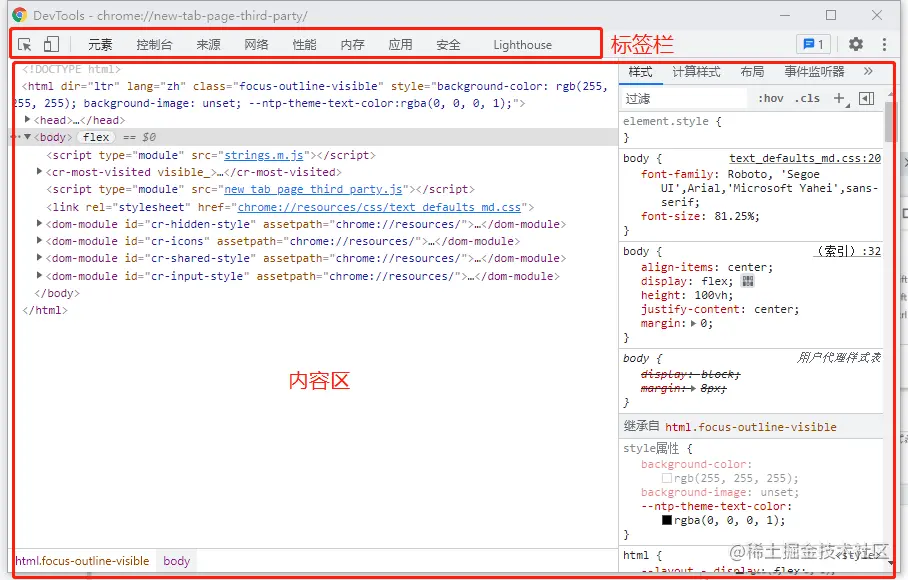Select the 内存 tab
Viewport: 908px width, 580px height.
click(x=352, y=45)
